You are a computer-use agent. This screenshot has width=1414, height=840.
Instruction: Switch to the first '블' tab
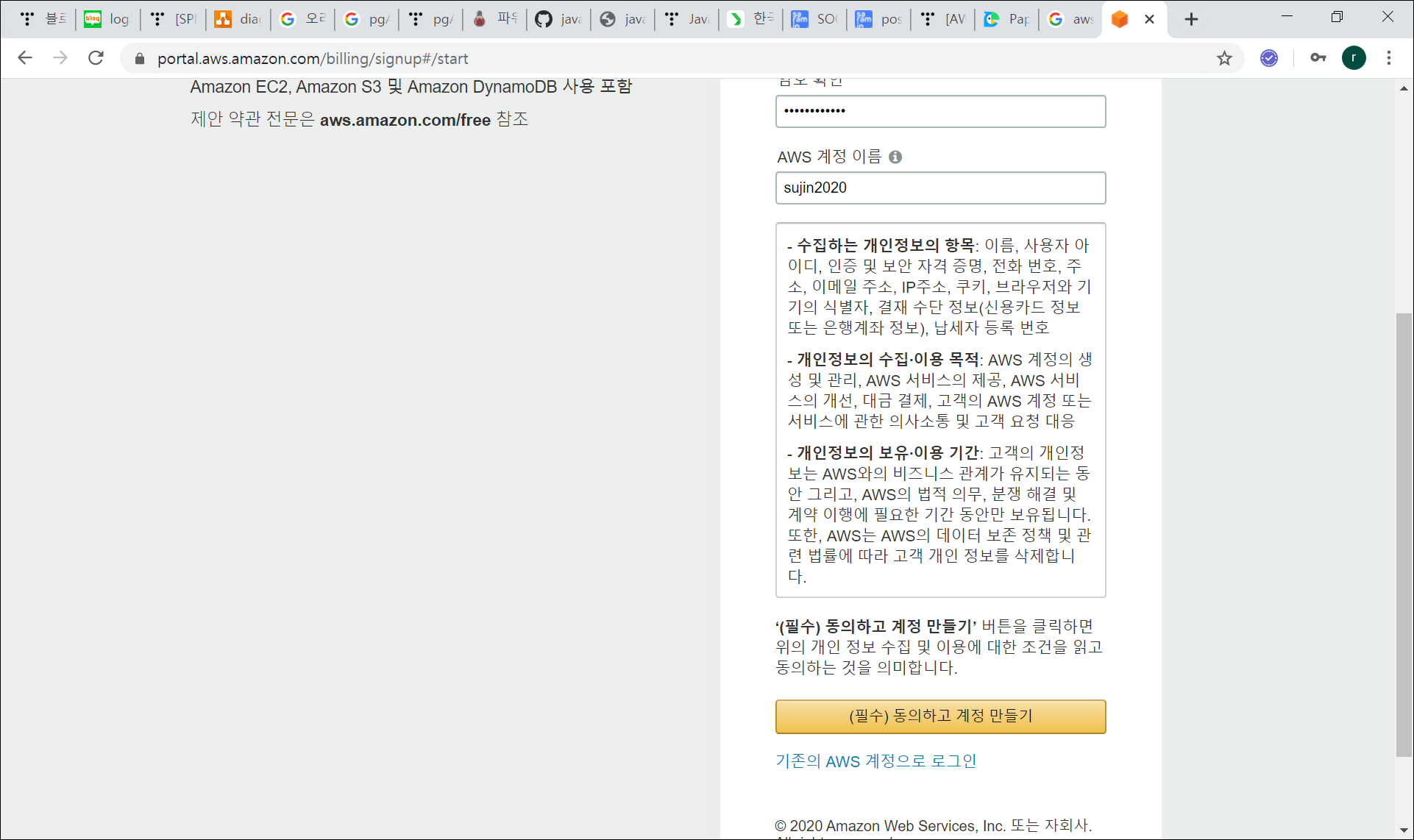[x=43, y=20]
